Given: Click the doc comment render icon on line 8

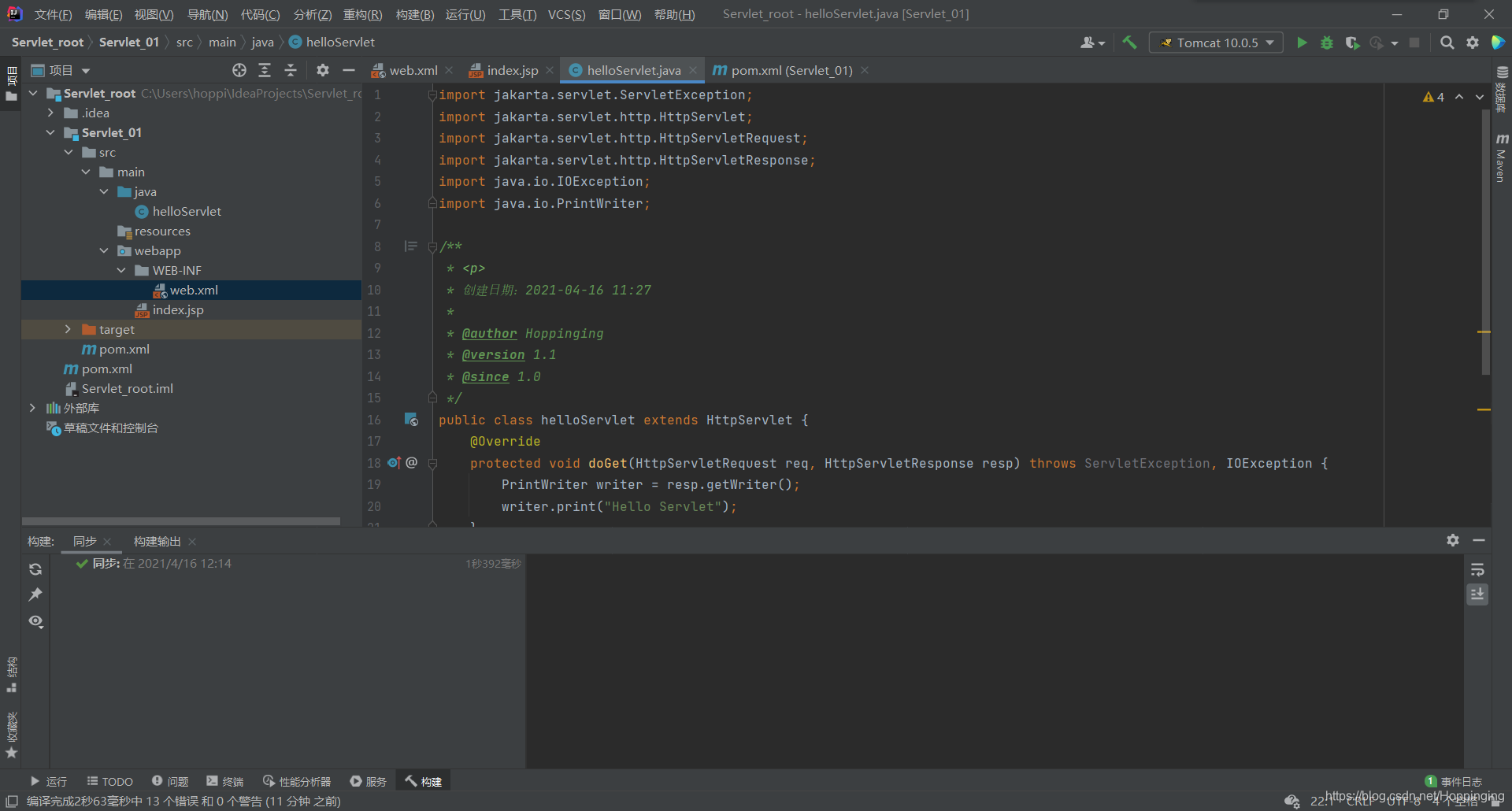Looking at the screenshot, I should click(x=410, y=246).
